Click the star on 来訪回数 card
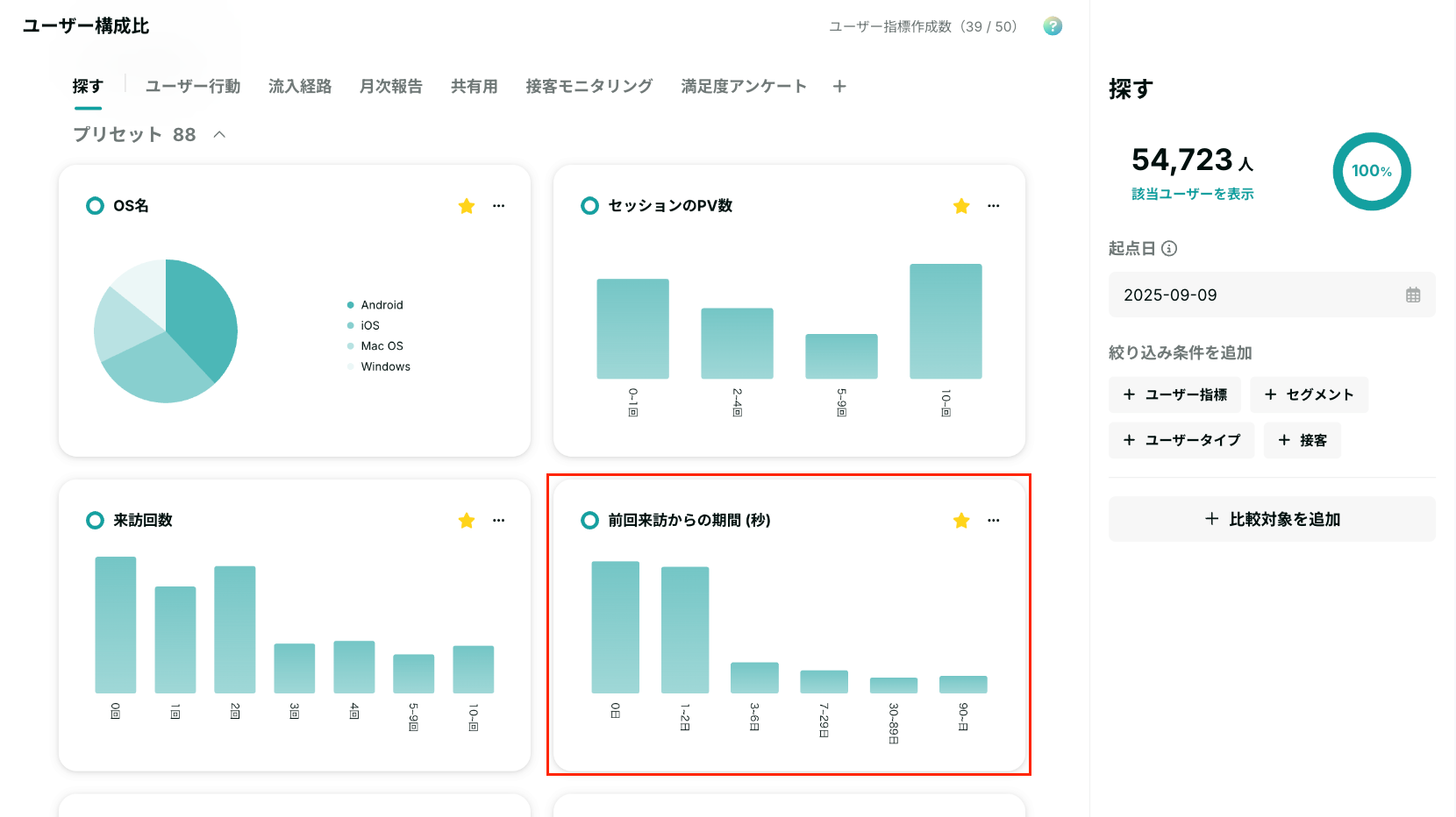1456x817 pixels. (467, 521)
